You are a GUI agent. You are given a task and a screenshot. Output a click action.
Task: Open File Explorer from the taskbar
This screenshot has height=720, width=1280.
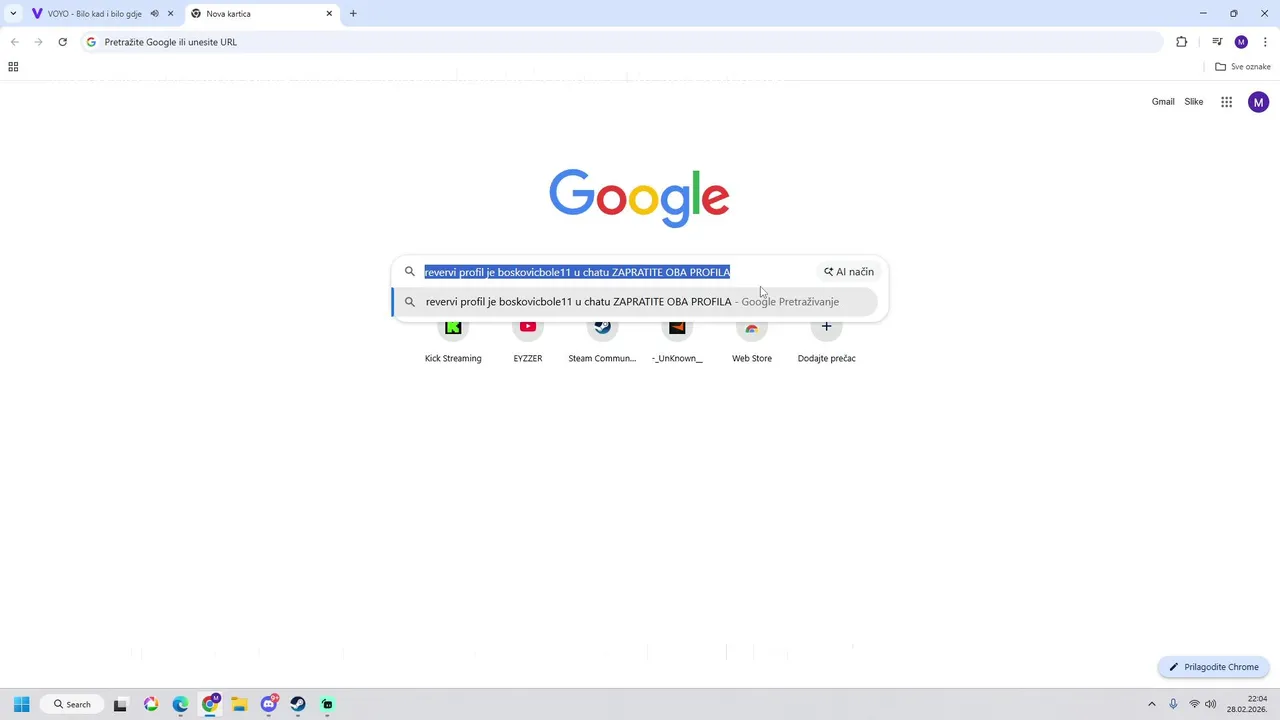(239, 704)
